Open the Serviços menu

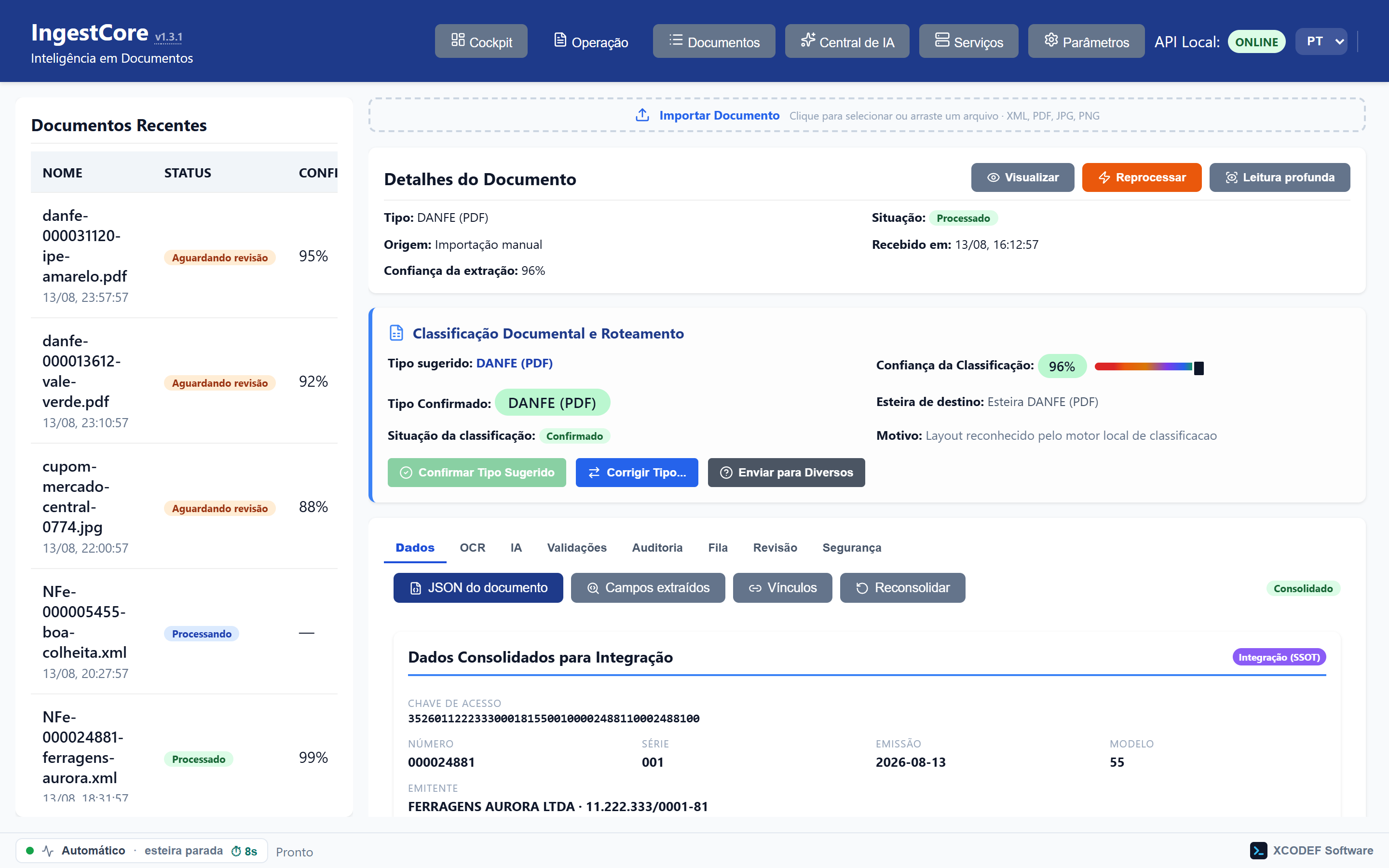click(x=969, y=41)
